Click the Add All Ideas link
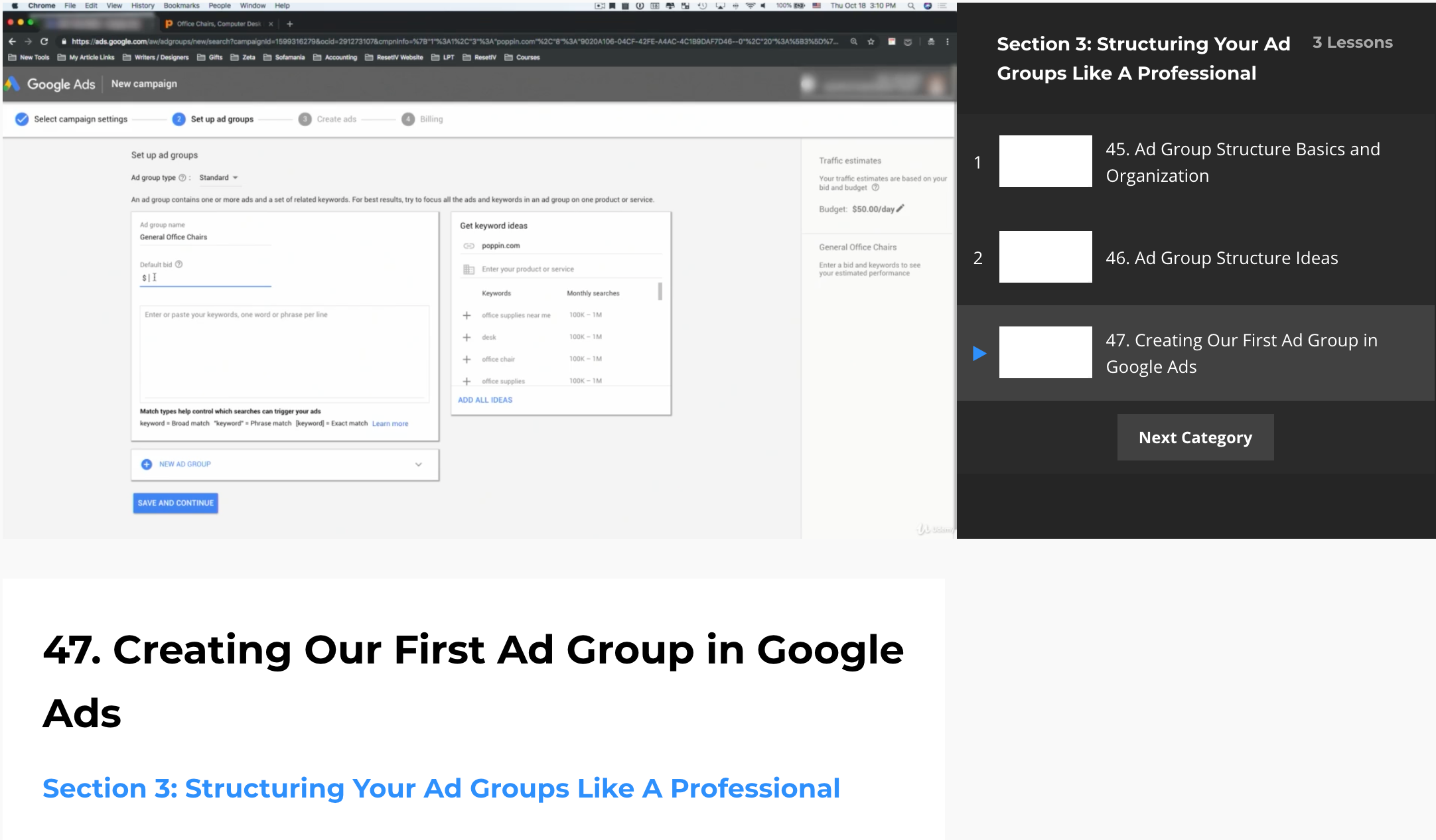 coord(485,400)
